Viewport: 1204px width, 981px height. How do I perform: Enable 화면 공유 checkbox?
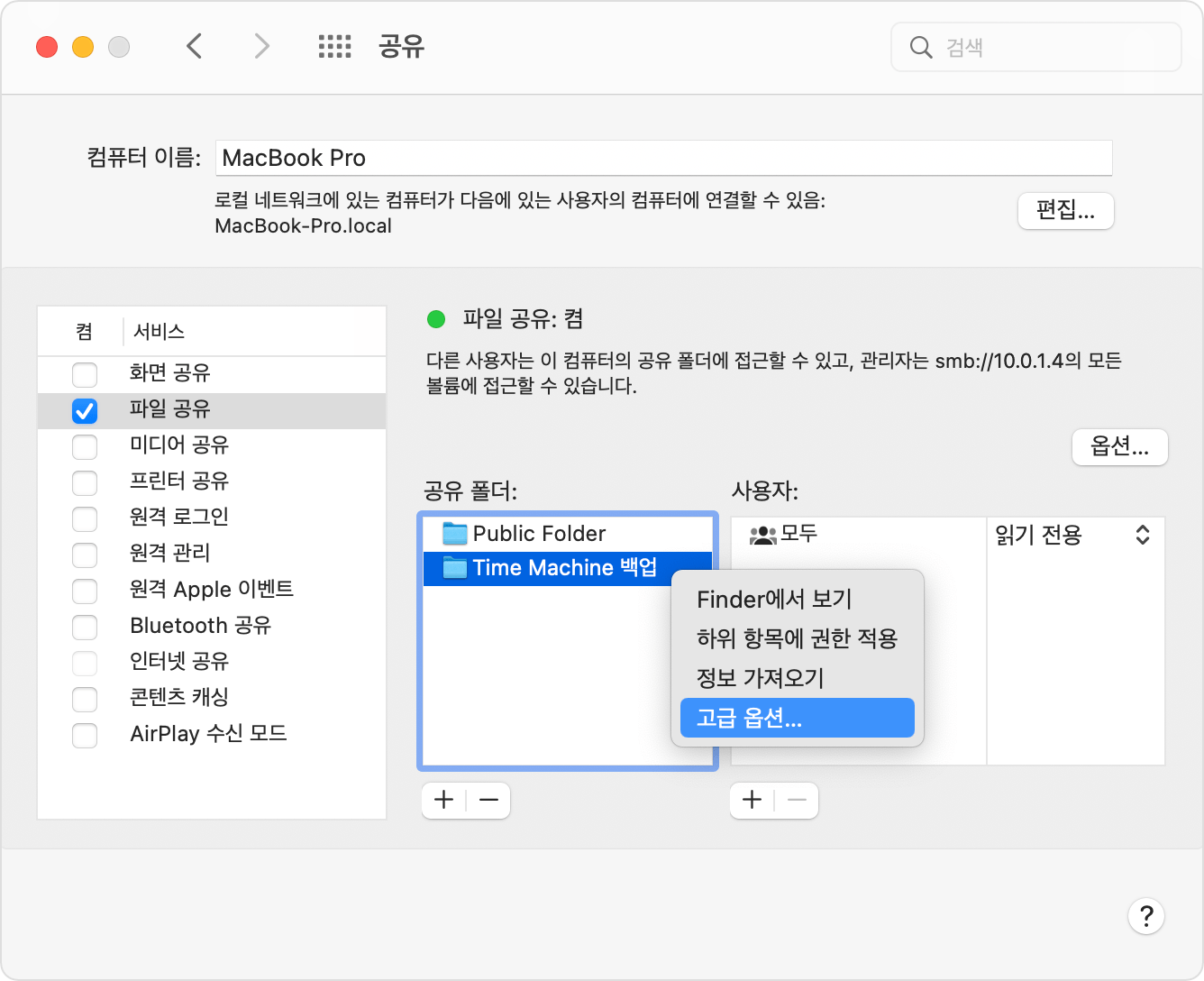pos(85,374)
